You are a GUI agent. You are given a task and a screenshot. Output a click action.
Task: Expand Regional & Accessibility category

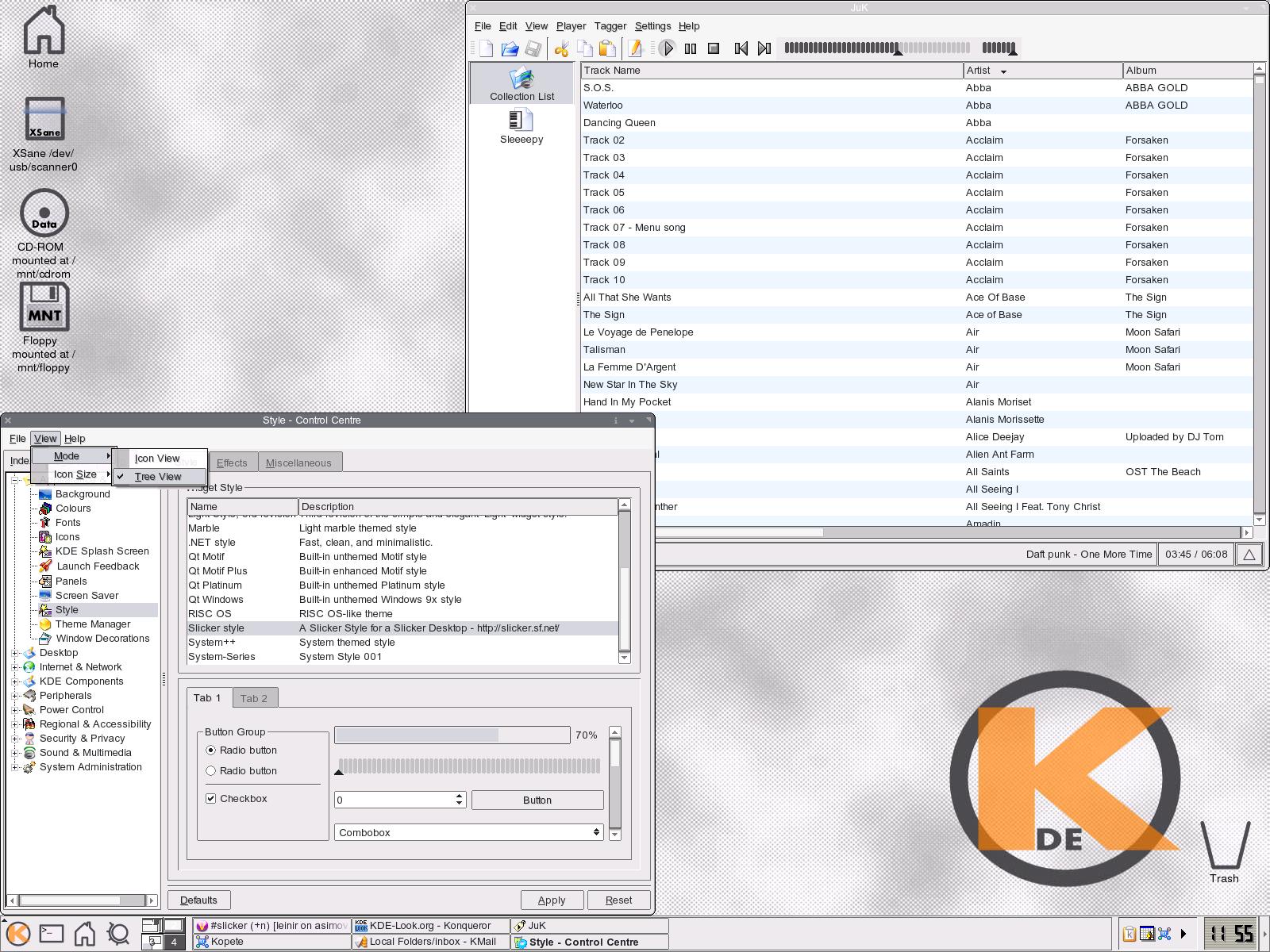[x=15, y=724]
